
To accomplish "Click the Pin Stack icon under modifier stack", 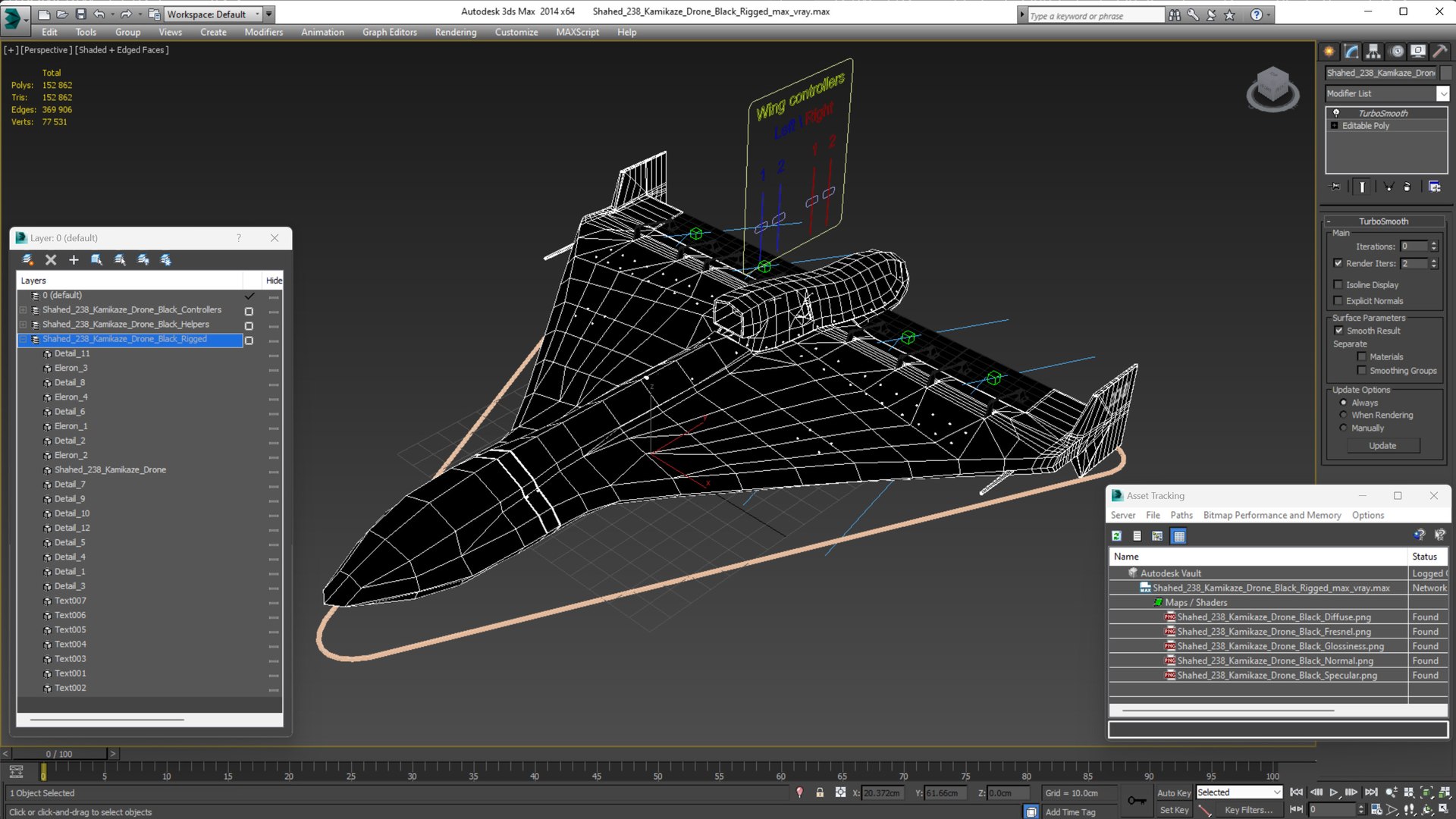I will (1335, 187).
